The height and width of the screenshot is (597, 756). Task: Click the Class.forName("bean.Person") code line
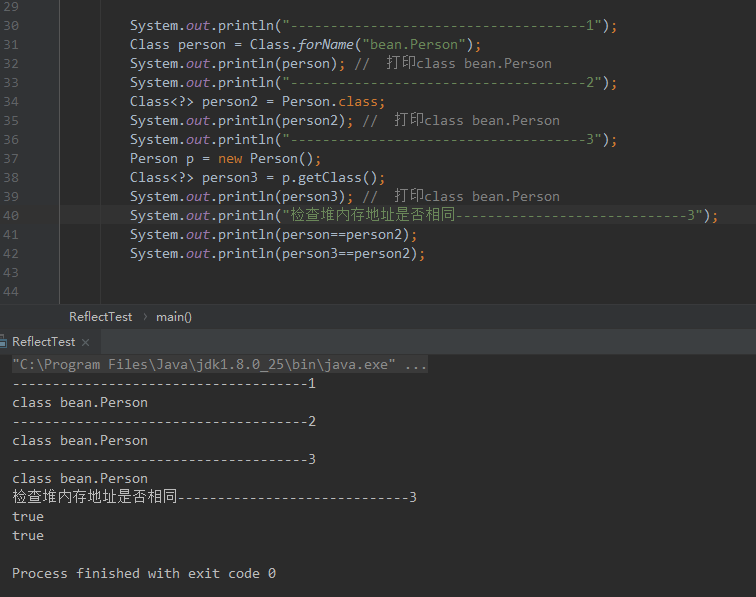305,44
